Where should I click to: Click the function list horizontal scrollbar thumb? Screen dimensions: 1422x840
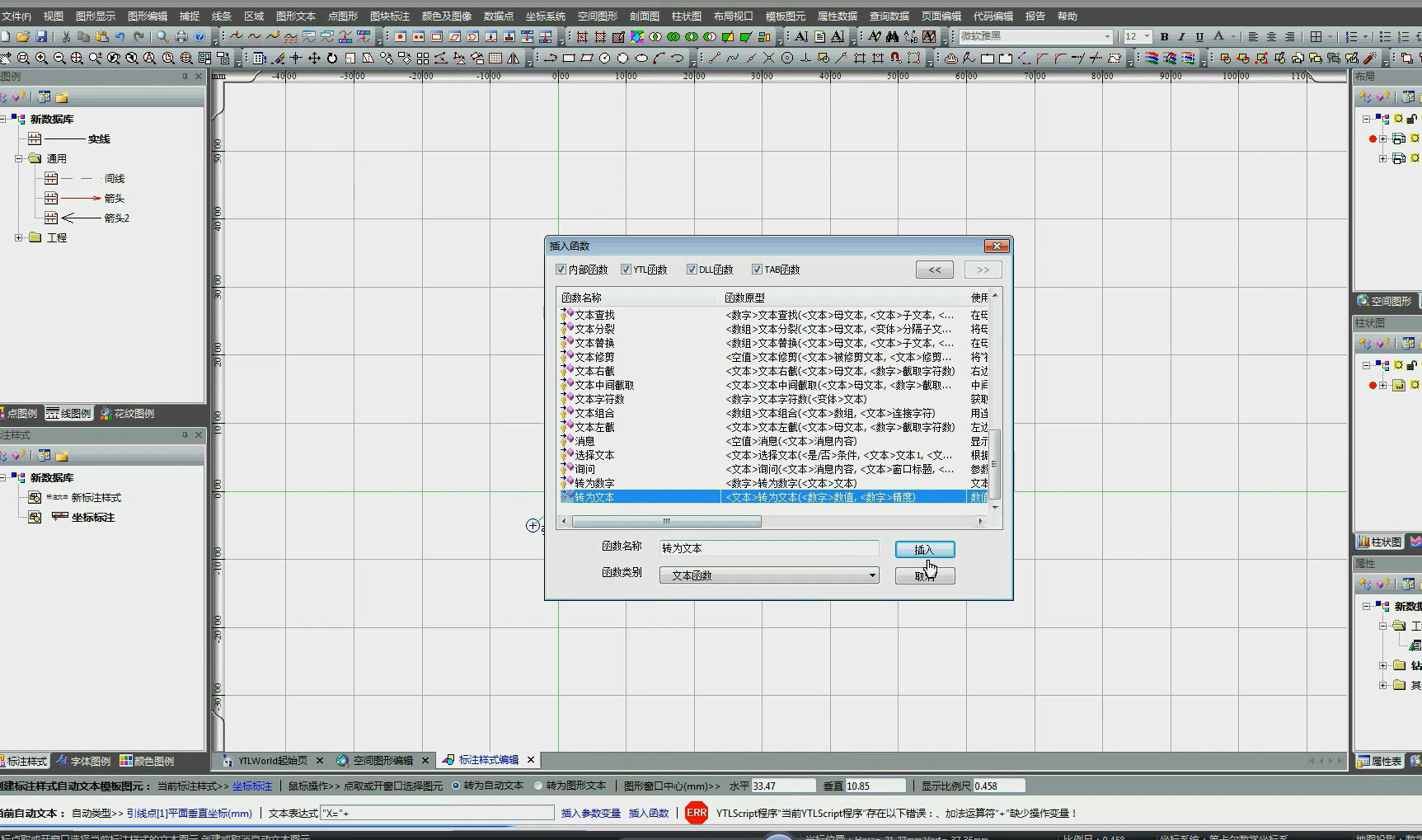click(666, 521)
